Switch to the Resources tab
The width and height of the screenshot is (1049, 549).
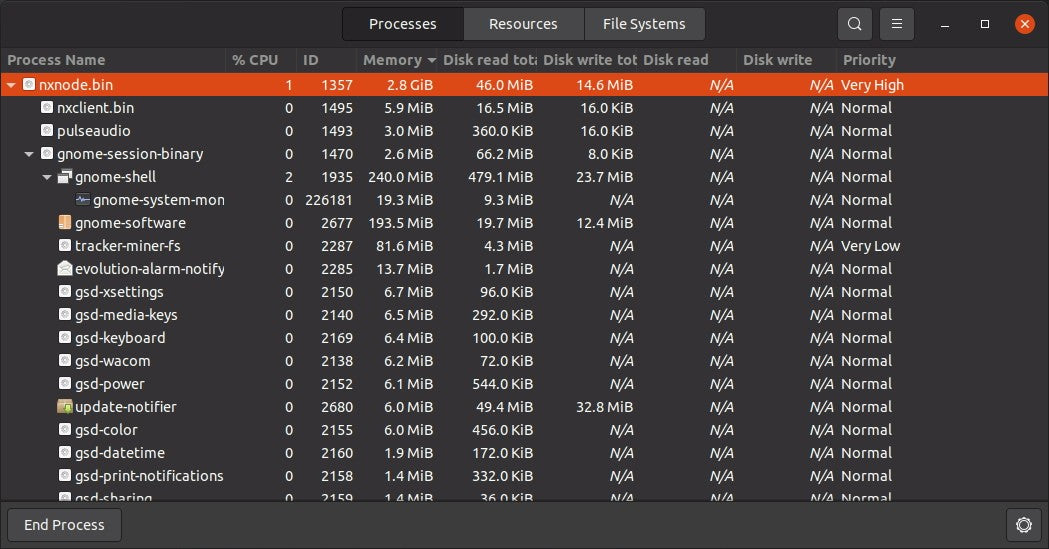(x=523, y=24)
